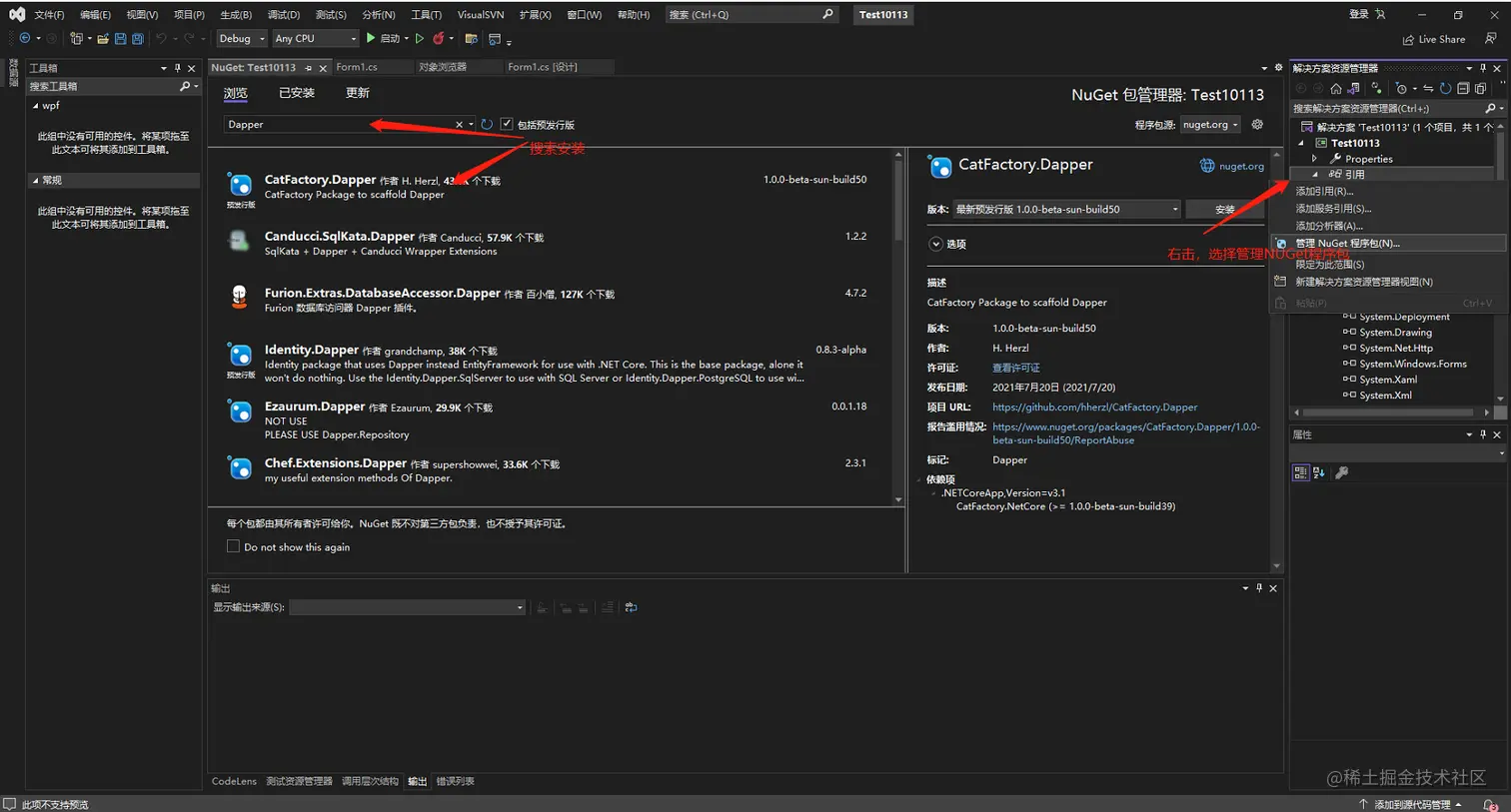1511x812 pixels.
Task: Click the find in files folder icon
Action: [472, 39]
